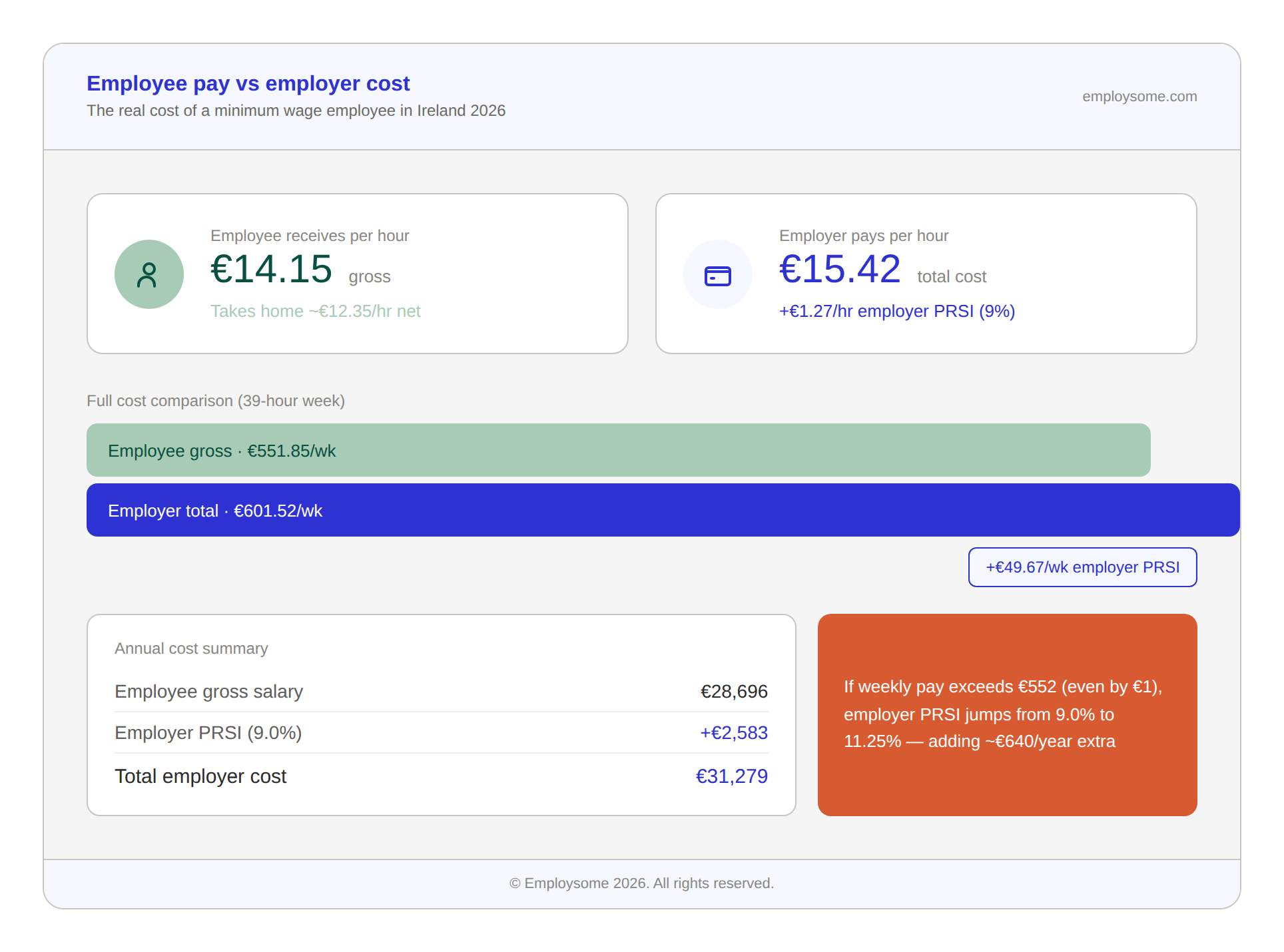Click the Employsome 2026 copyright footer text
1284x952 pixels.
641,883
